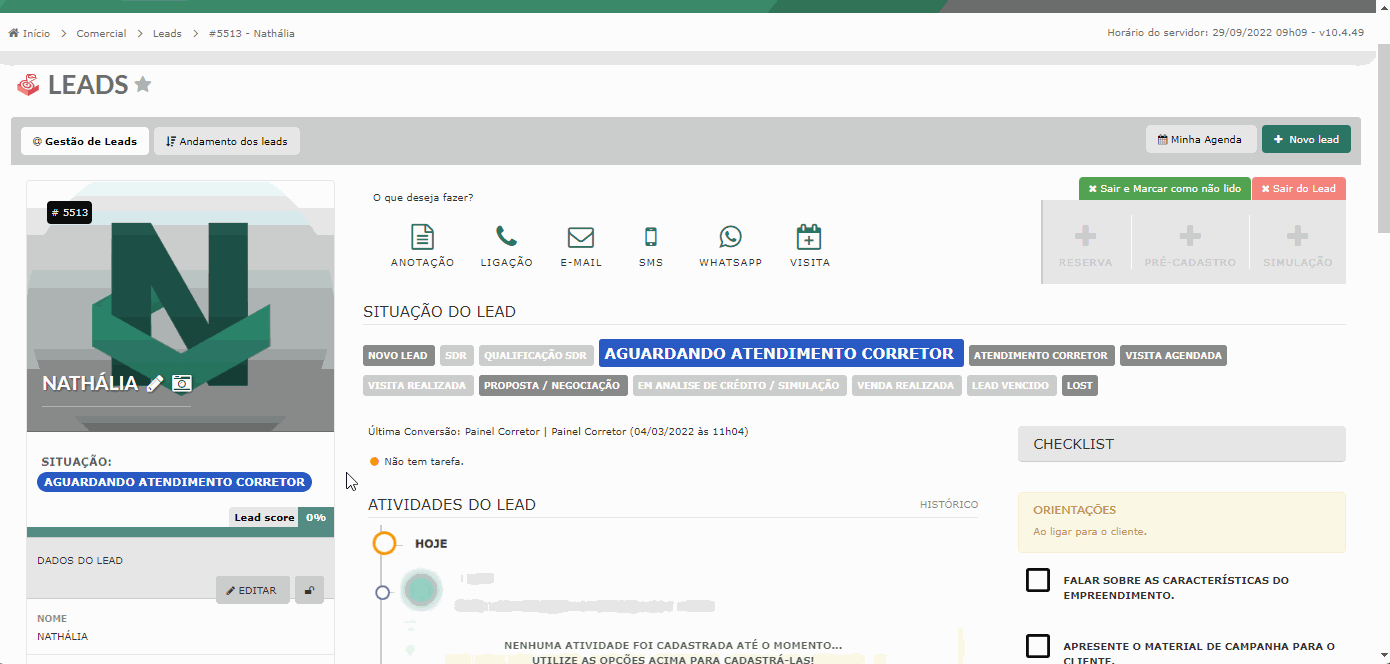
Task: Click the SMS mobile phone icon
Action: [x=651, y=237]
